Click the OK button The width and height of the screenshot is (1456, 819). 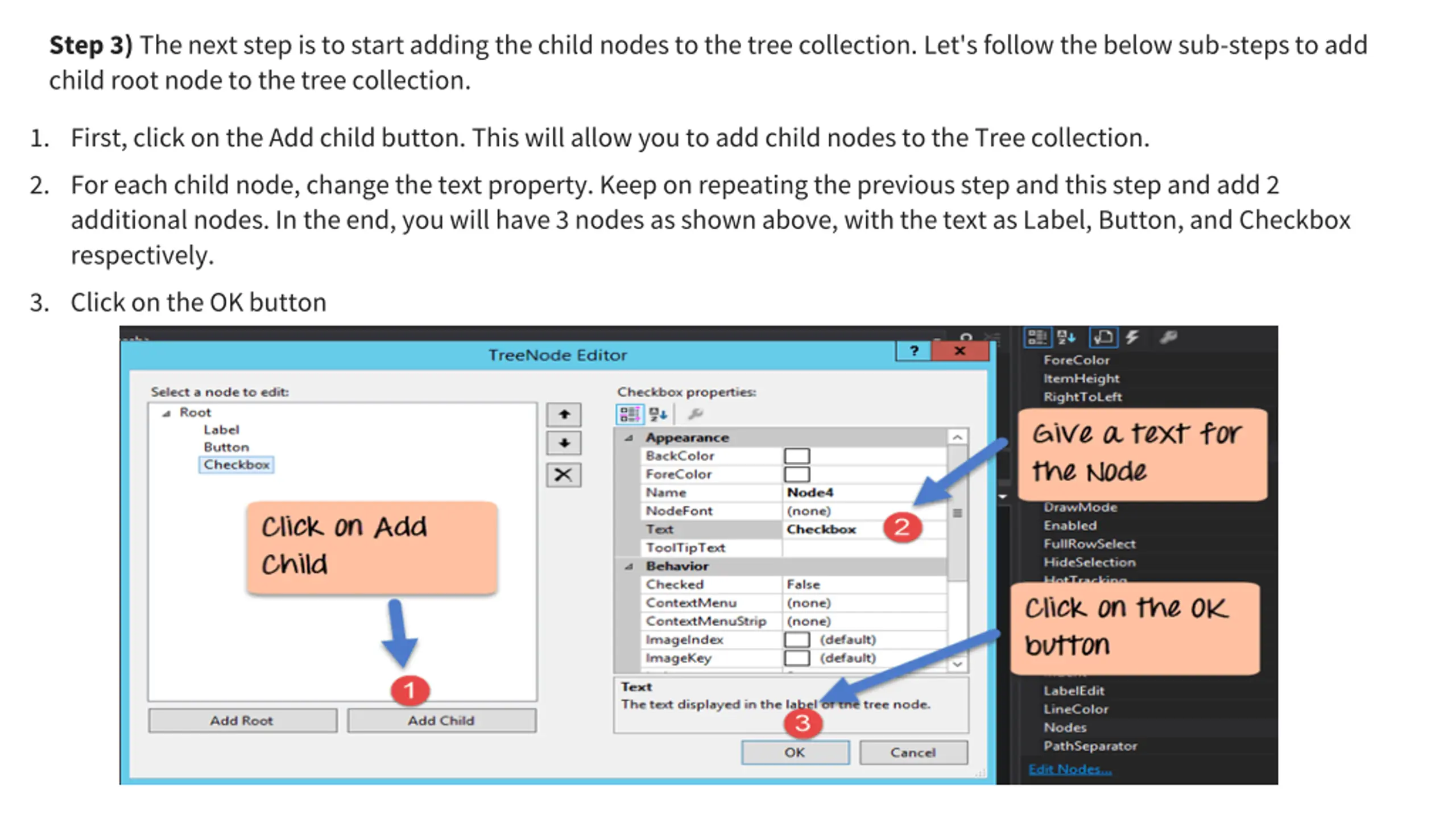pos(795,752)
